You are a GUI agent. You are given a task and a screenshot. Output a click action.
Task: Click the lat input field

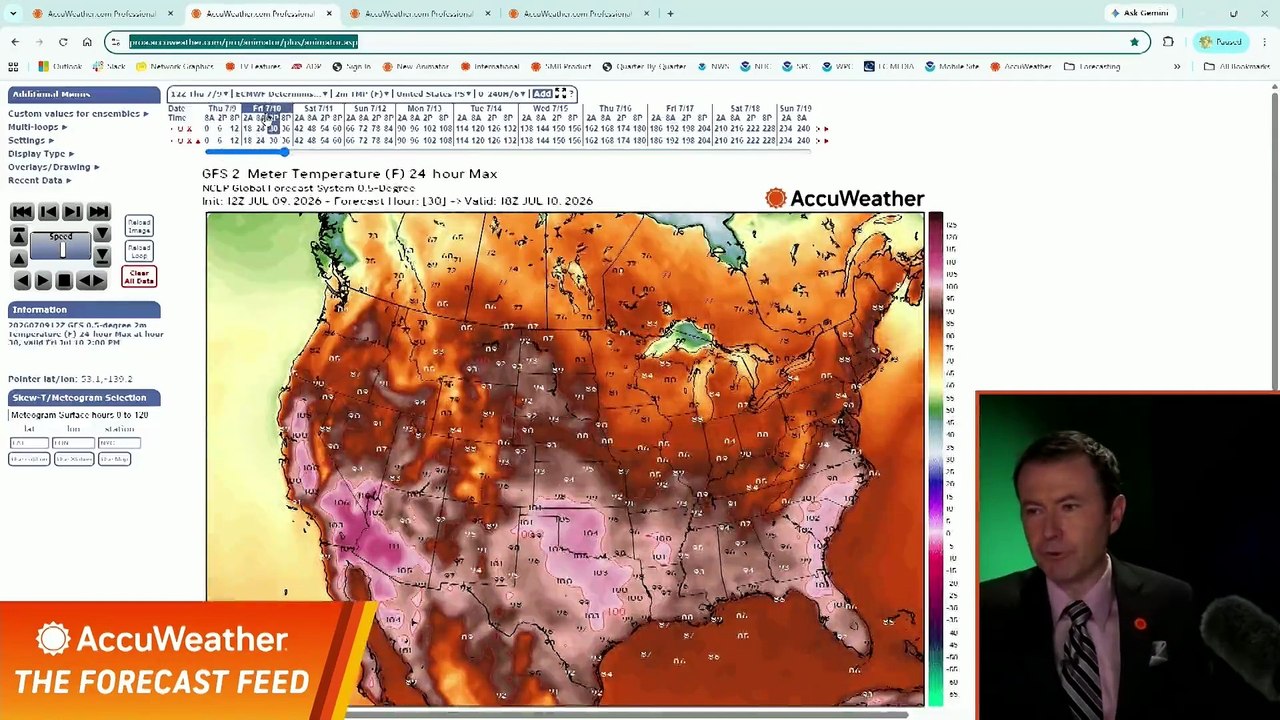(x=29, y=443)
